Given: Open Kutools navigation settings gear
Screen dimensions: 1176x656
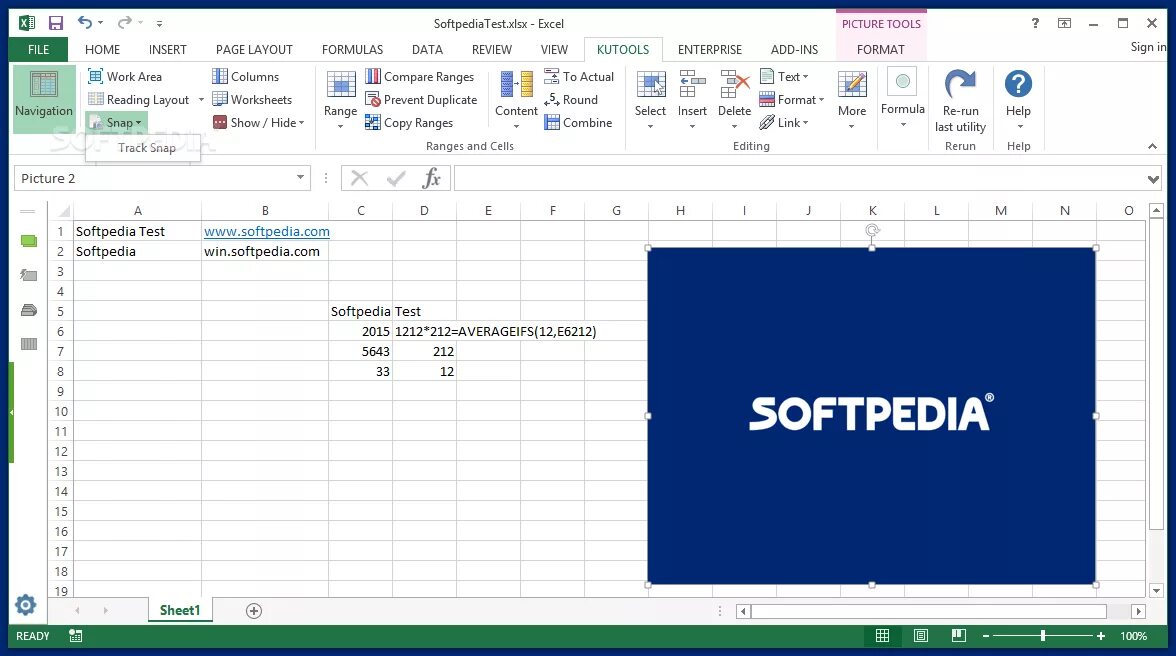Looking at the screenshot, I should 26,605.
